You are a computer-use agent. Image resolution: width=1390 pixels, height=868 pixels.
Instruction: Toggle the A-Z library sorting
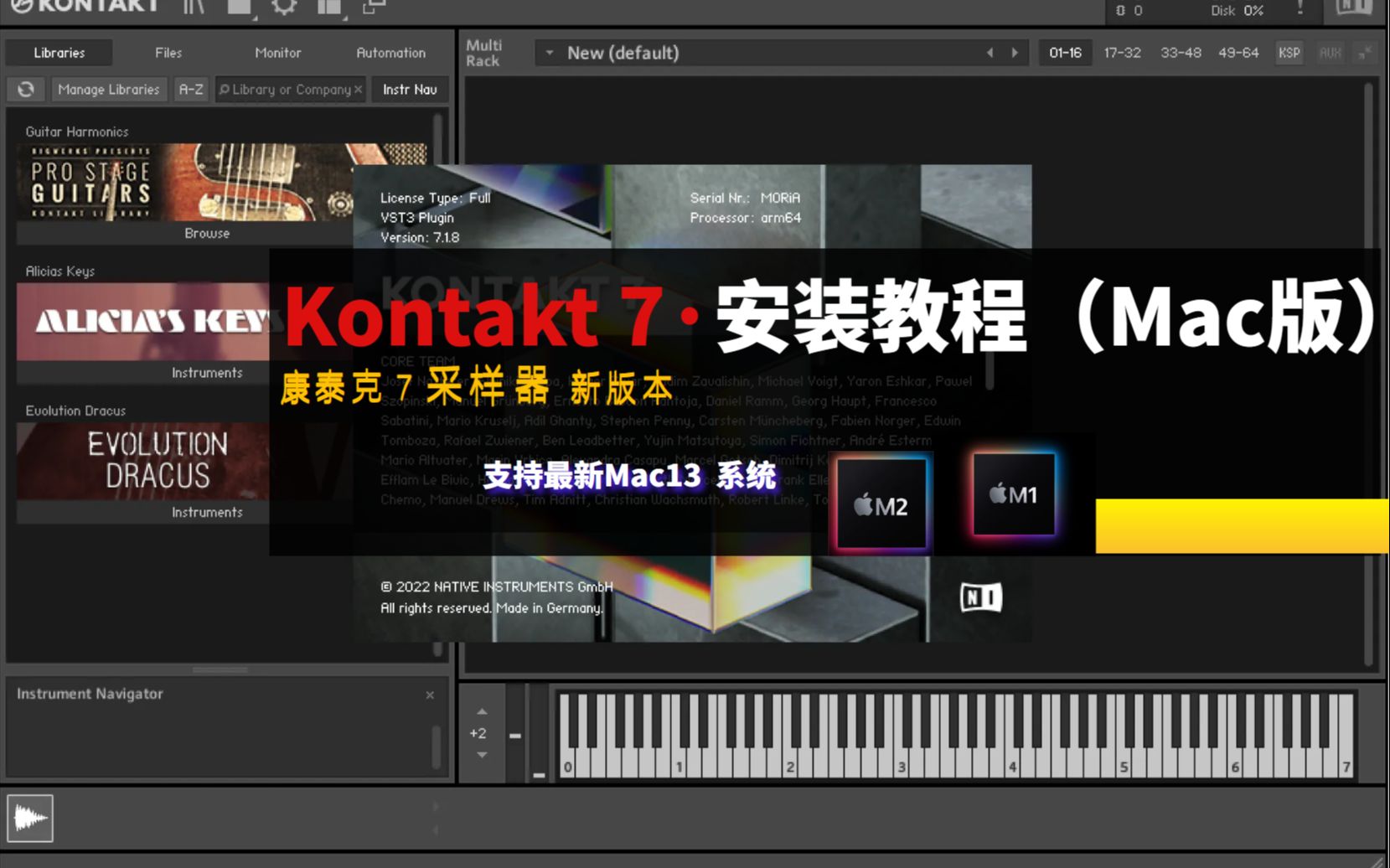click(191, 89)
